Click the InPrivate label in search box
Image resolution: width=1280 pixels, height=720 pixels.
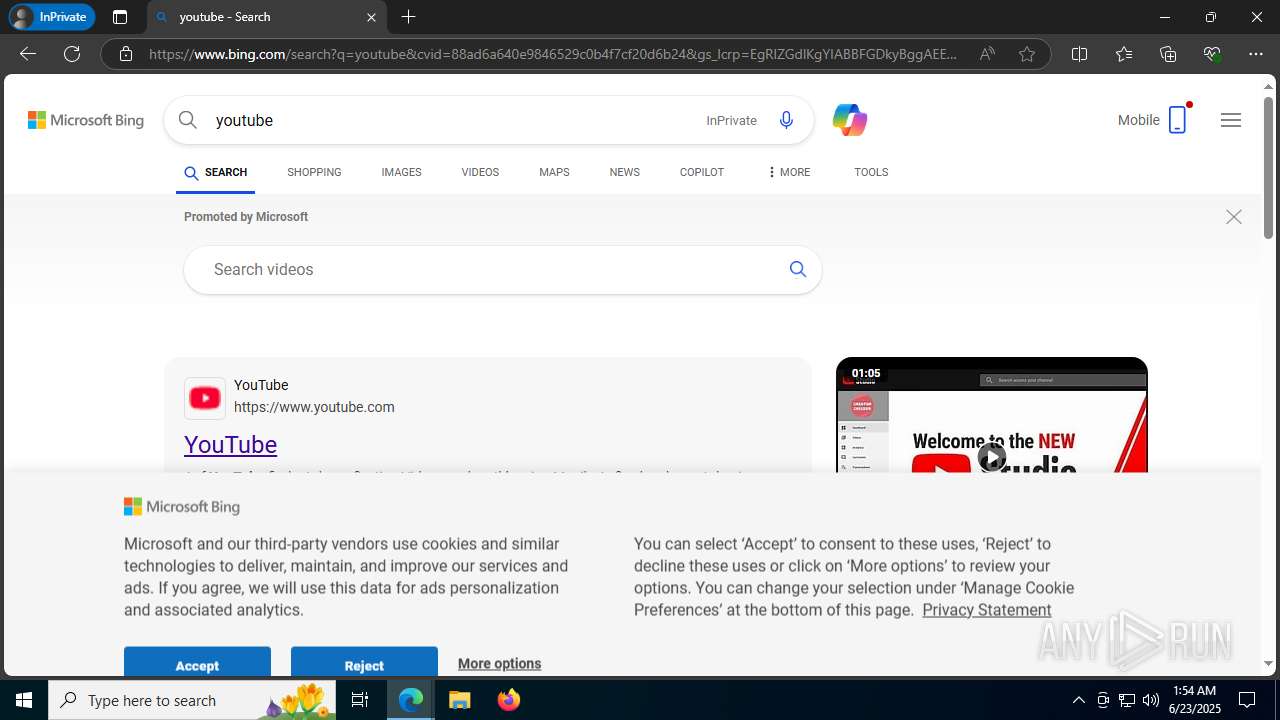pyautogui.click(x=731, y=120)
